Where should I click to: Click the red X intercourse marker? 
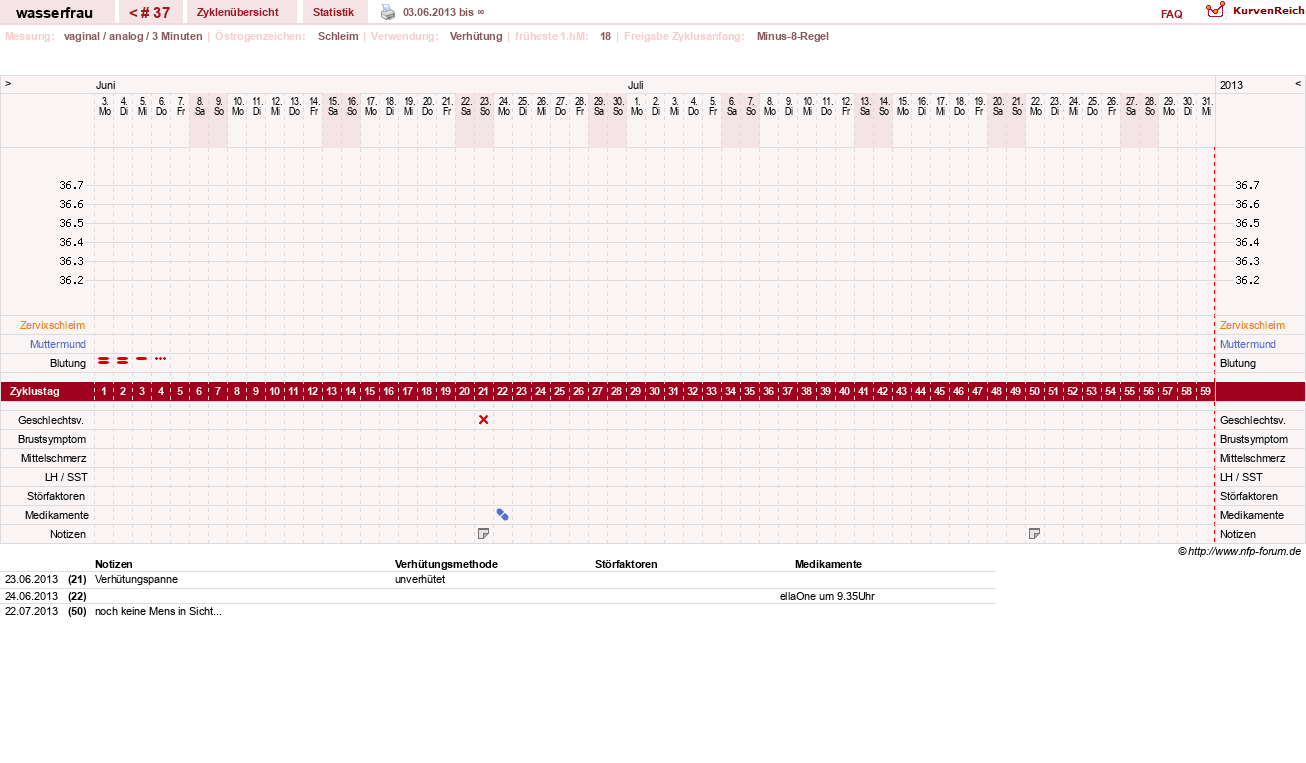click(484, 420)
